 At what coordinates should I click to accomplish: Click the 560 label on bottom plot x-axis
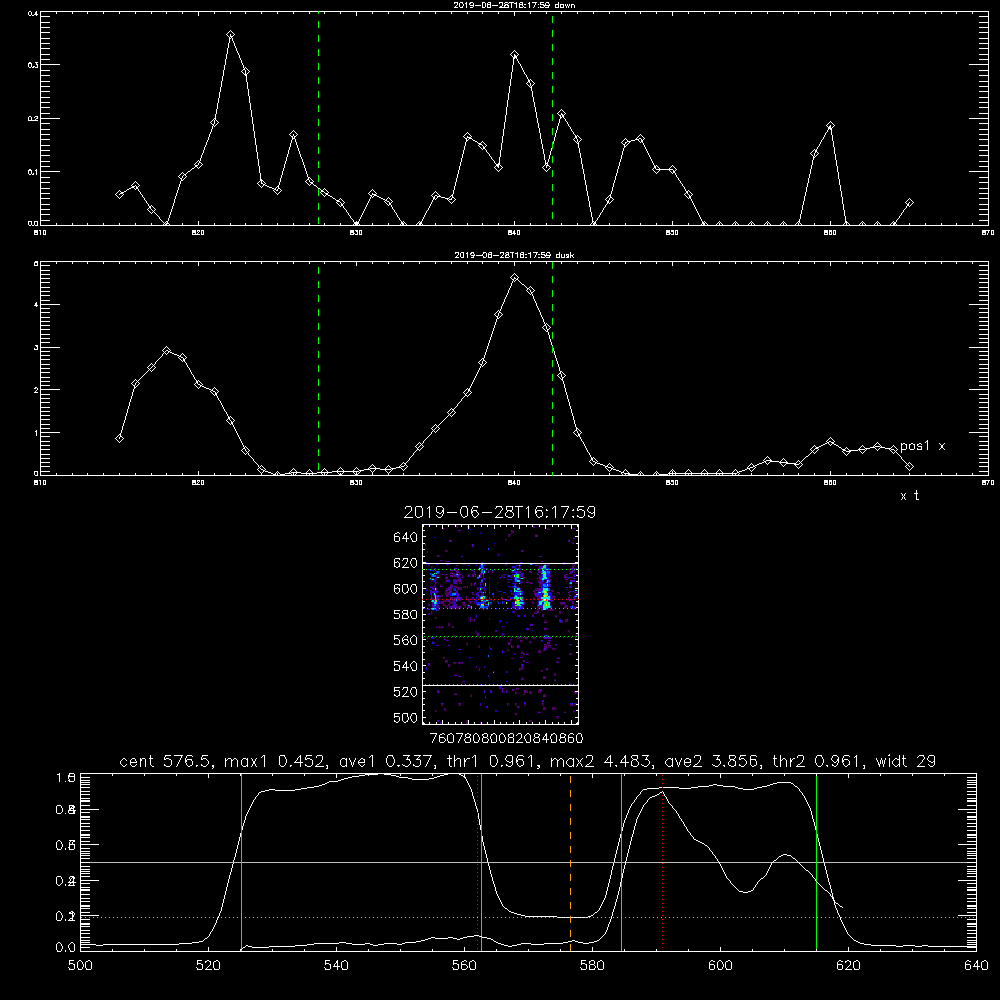pyautogui.click(x=464, y=966)
